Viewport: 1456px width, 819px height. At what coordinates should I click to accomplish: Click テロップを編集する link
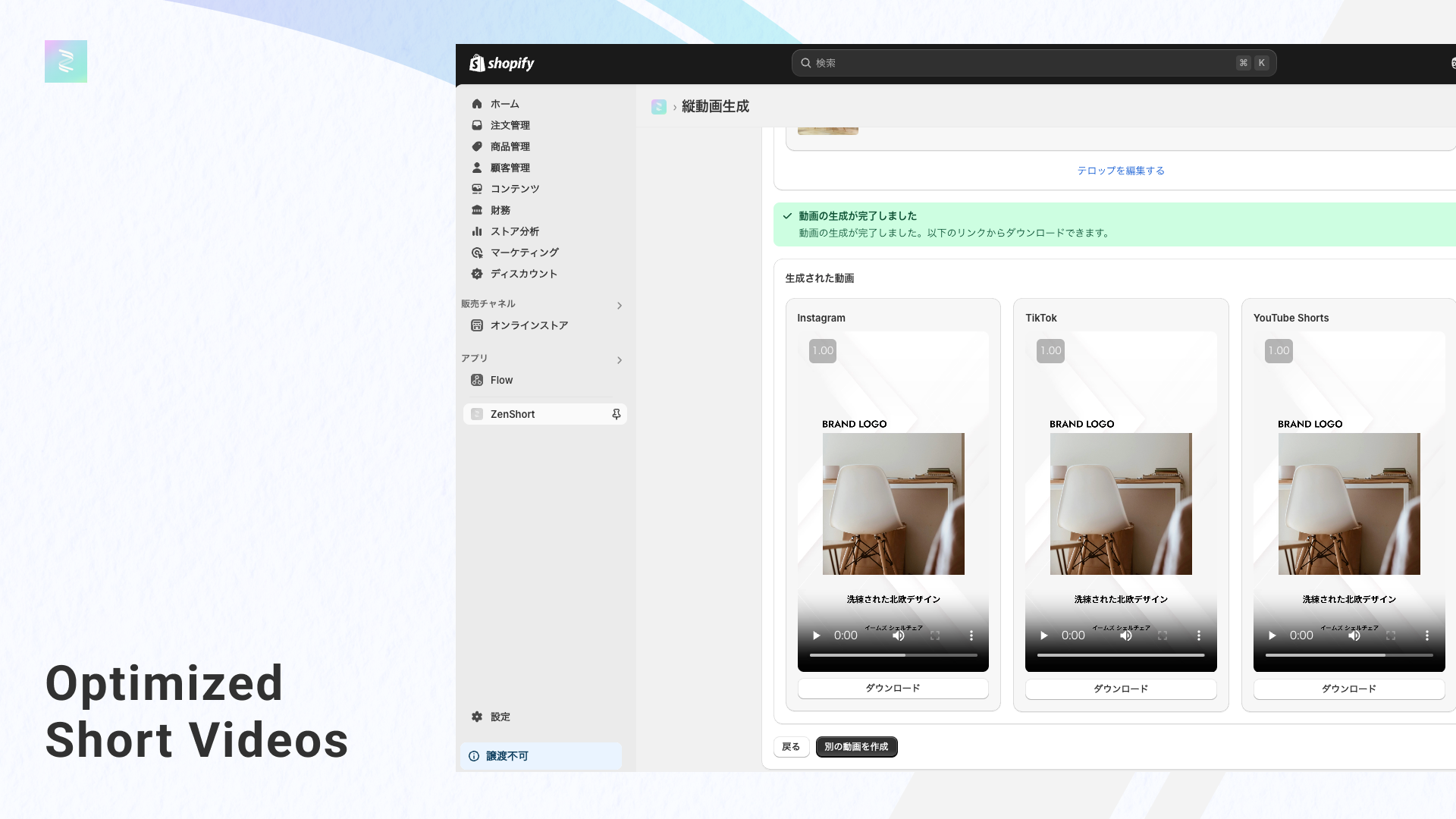[x=1121, y=171]
